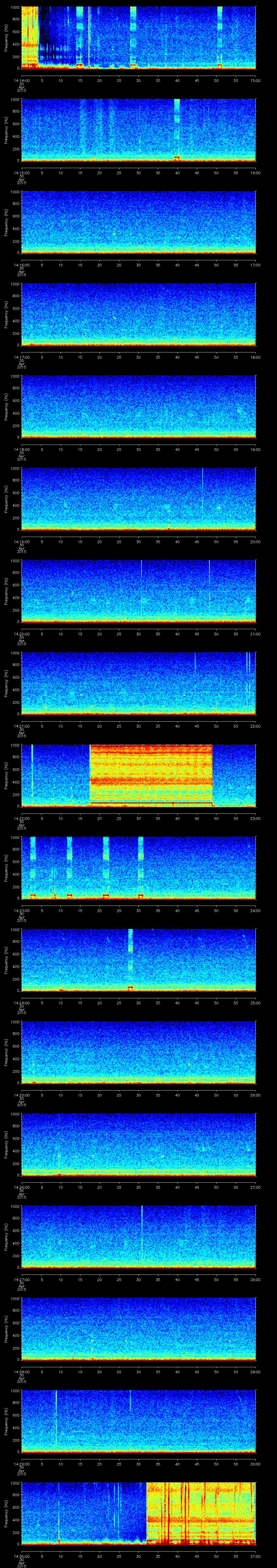Click the 14:26:00 start time label
Screen dimensions: 277x1568
(21, 1187)
